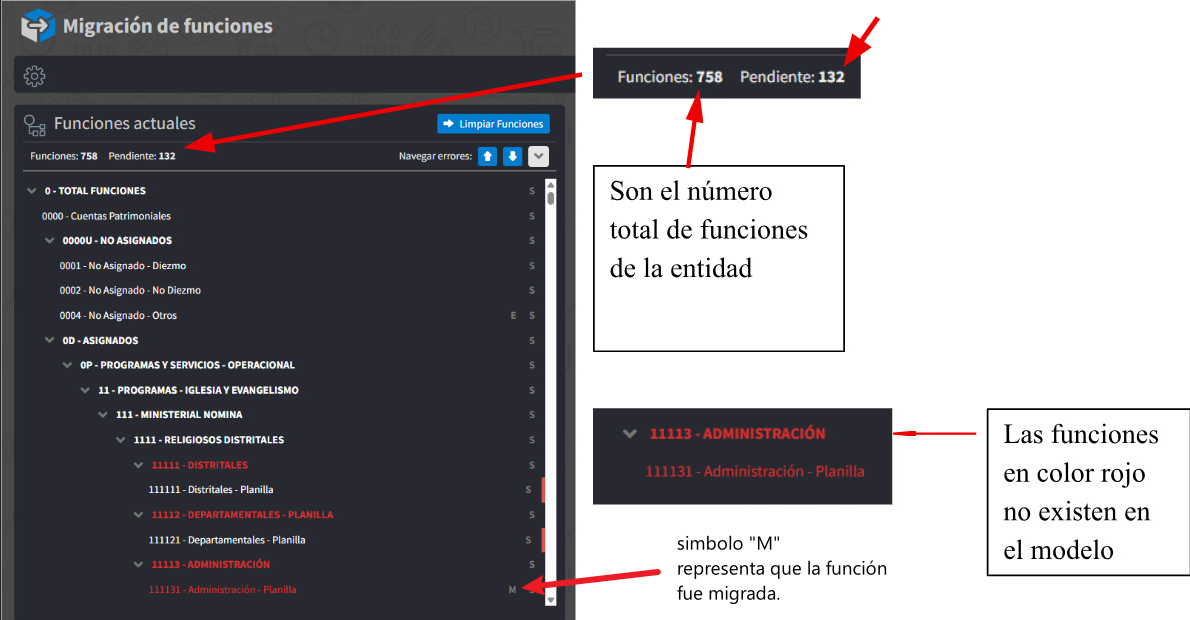Collapse the 0000U - NO ASIGNADOS node
This screenshot has height=620, width=1190.
tap(49, 241)
